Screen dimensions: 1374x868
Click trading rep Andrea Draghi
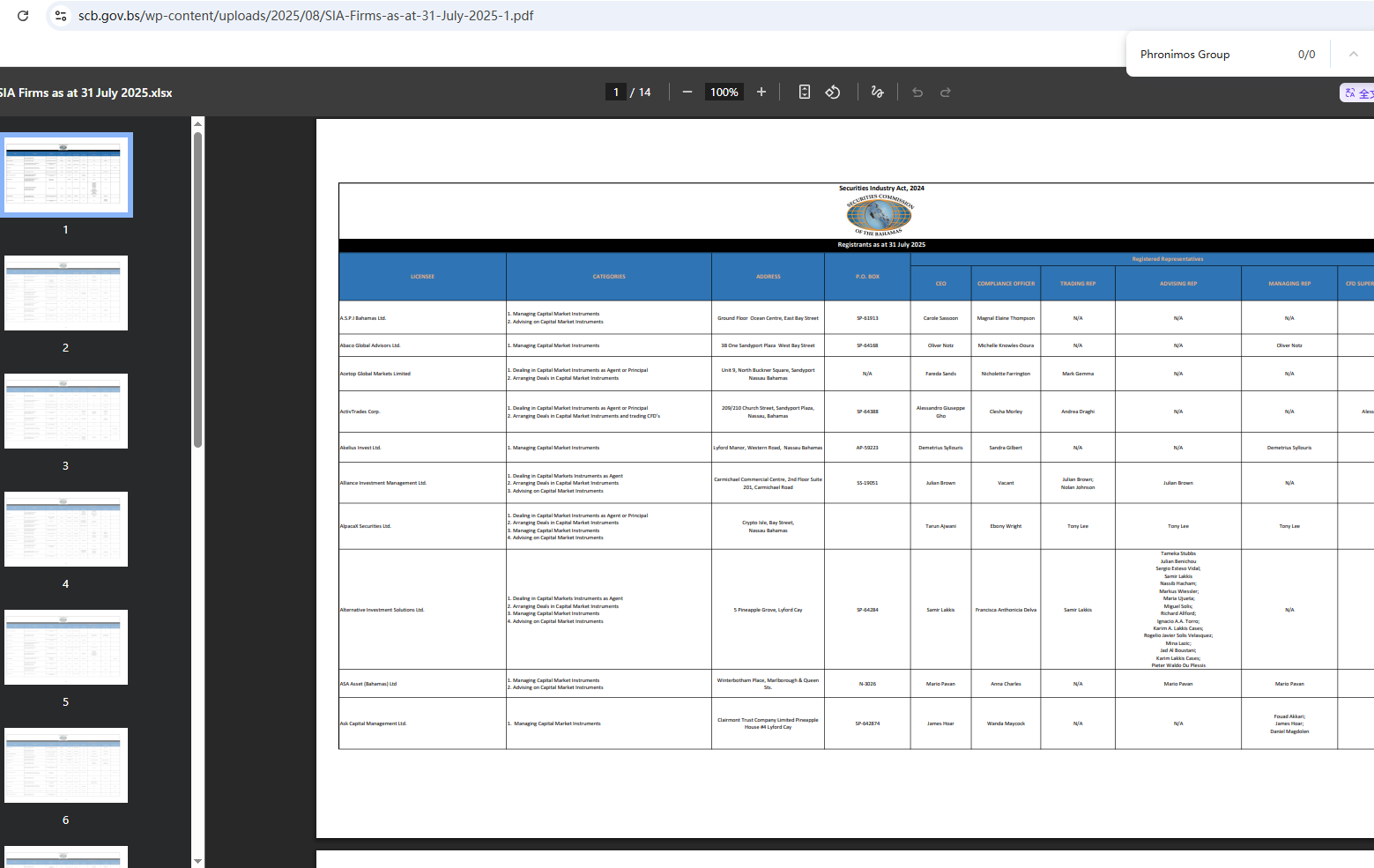click(1078, 412)
